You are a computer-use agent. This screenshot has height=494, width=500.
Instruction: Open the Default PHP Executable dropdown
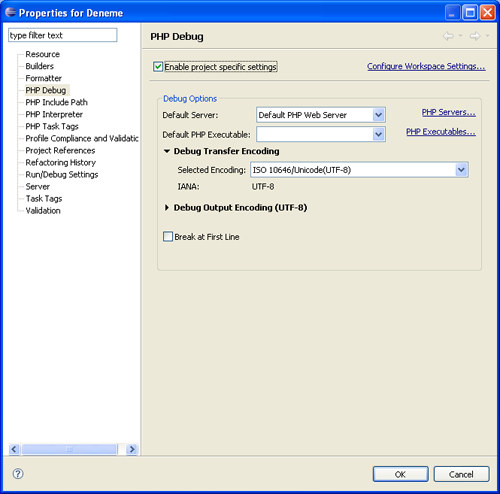378,134
